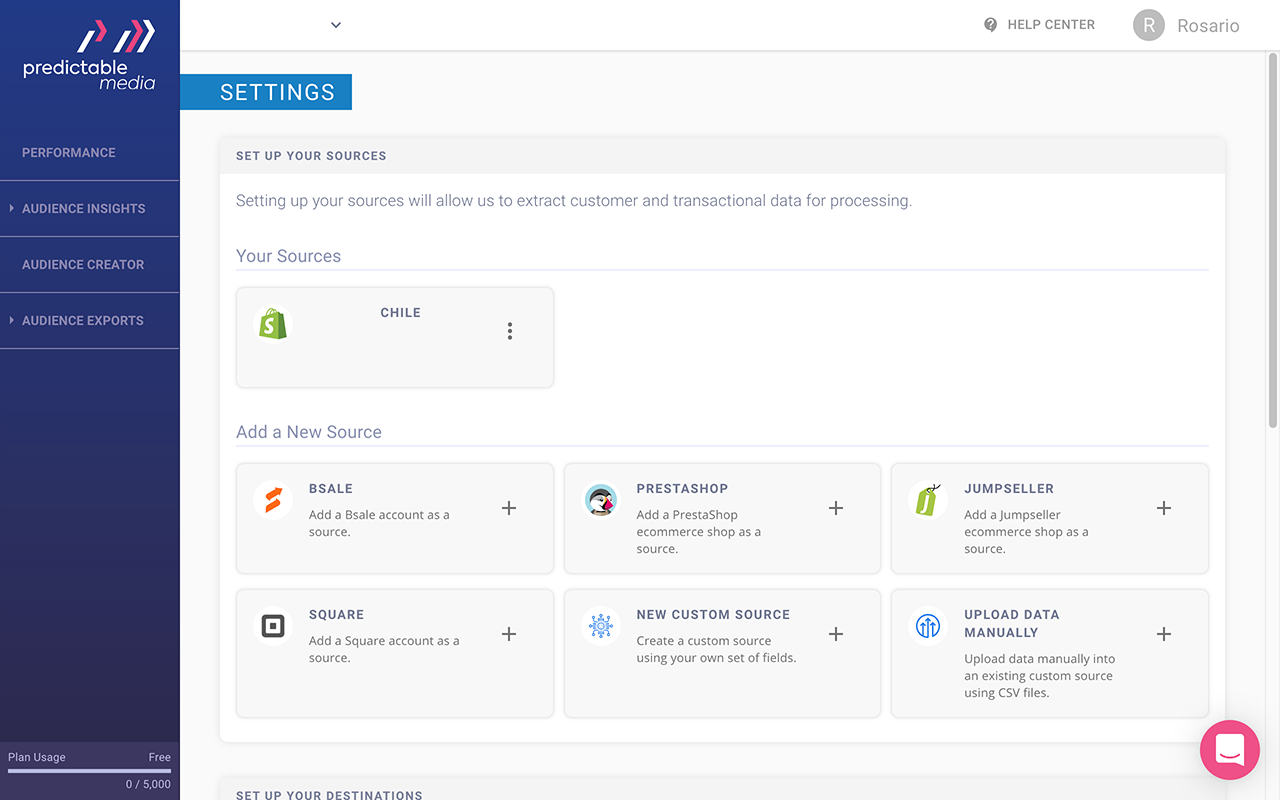Click the Predictable Media logo

[89, 55]
